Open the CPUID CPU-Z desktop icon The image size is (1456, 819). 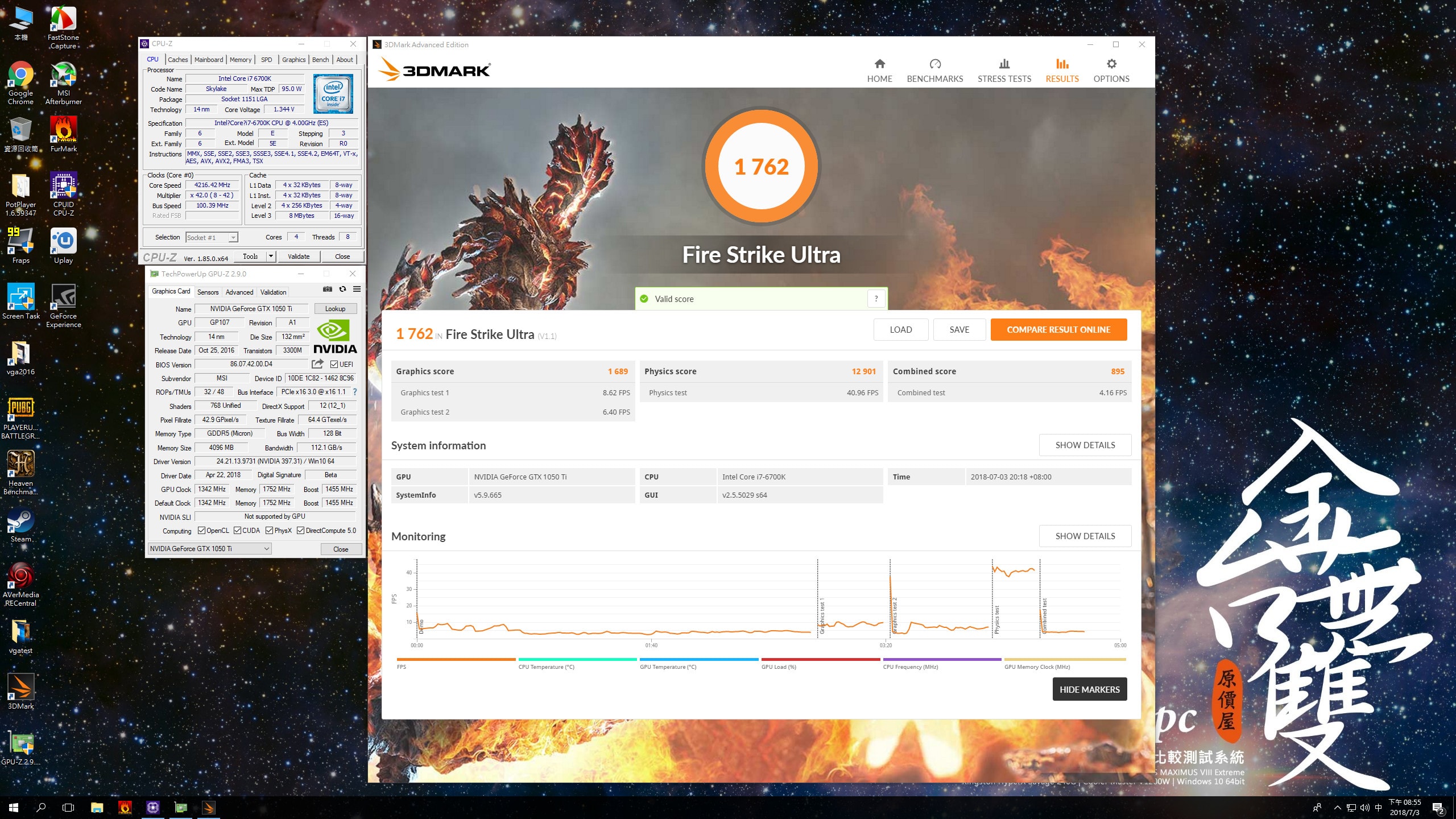[x=64, y=194]
